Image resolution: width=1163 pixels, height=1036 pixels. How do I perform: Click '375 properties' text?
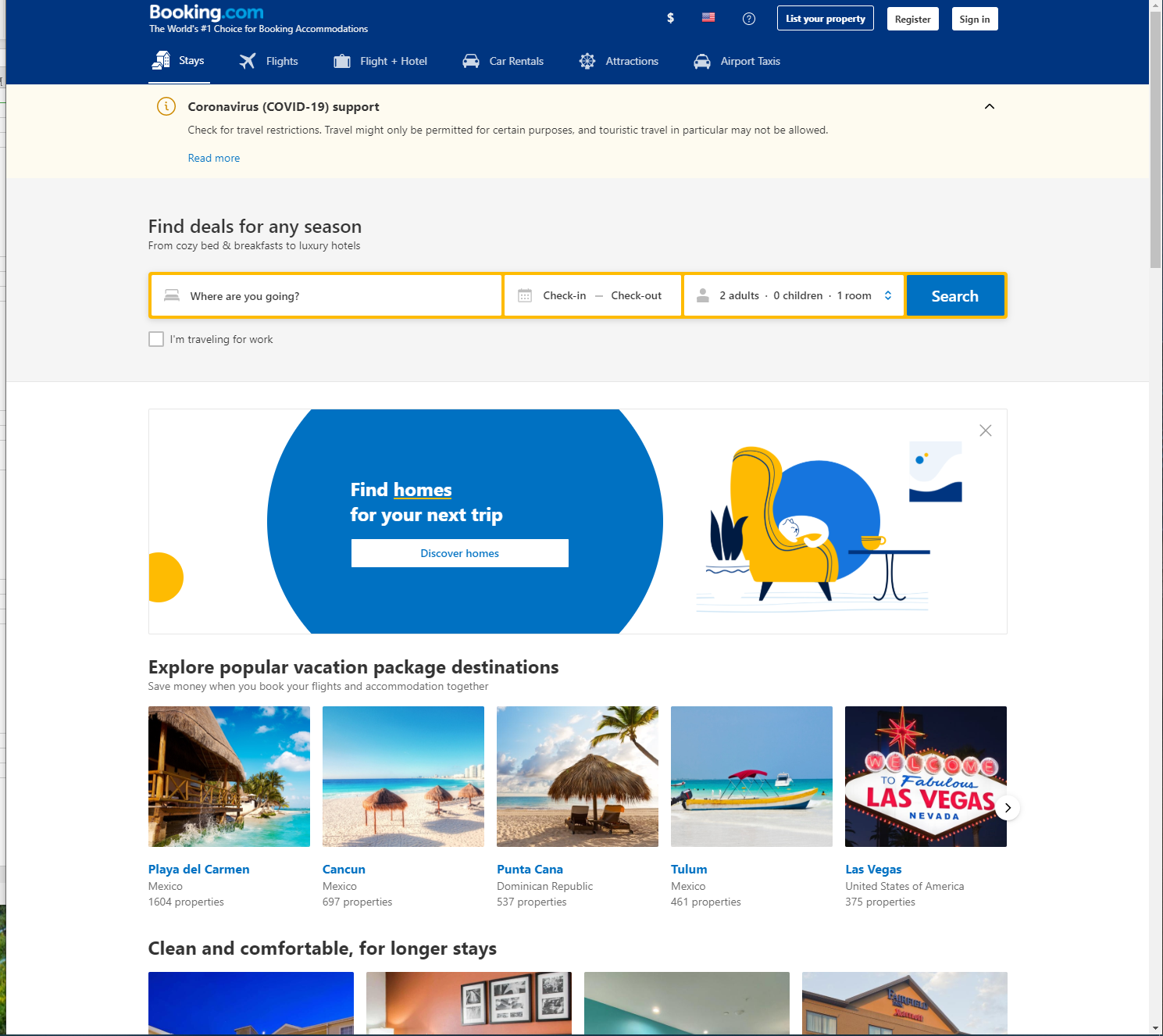(x=880, y=902)
